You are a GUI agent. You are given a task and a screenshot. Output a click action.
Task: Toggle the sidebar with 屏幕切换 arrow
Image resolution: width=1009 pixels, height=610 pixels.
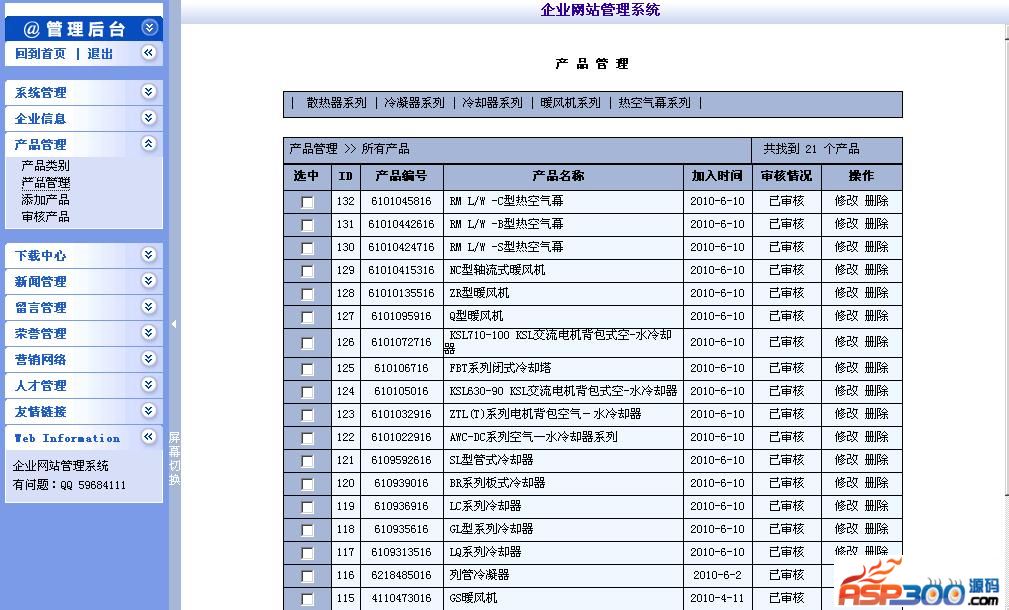pyautogui.click(x=174, y=324)
